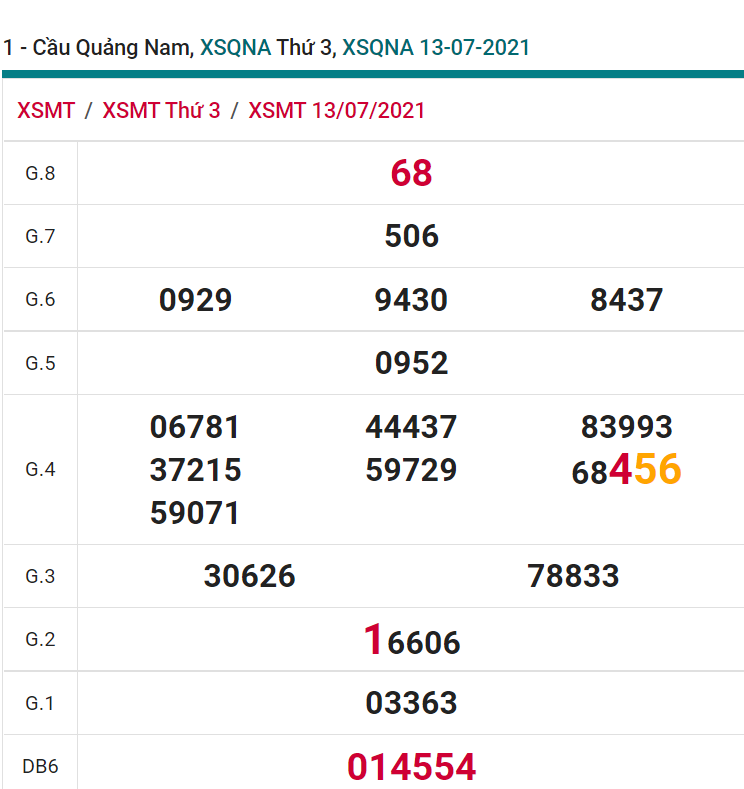Click G.4 number 37215
The image size is (744, 789).
[196, 470]
